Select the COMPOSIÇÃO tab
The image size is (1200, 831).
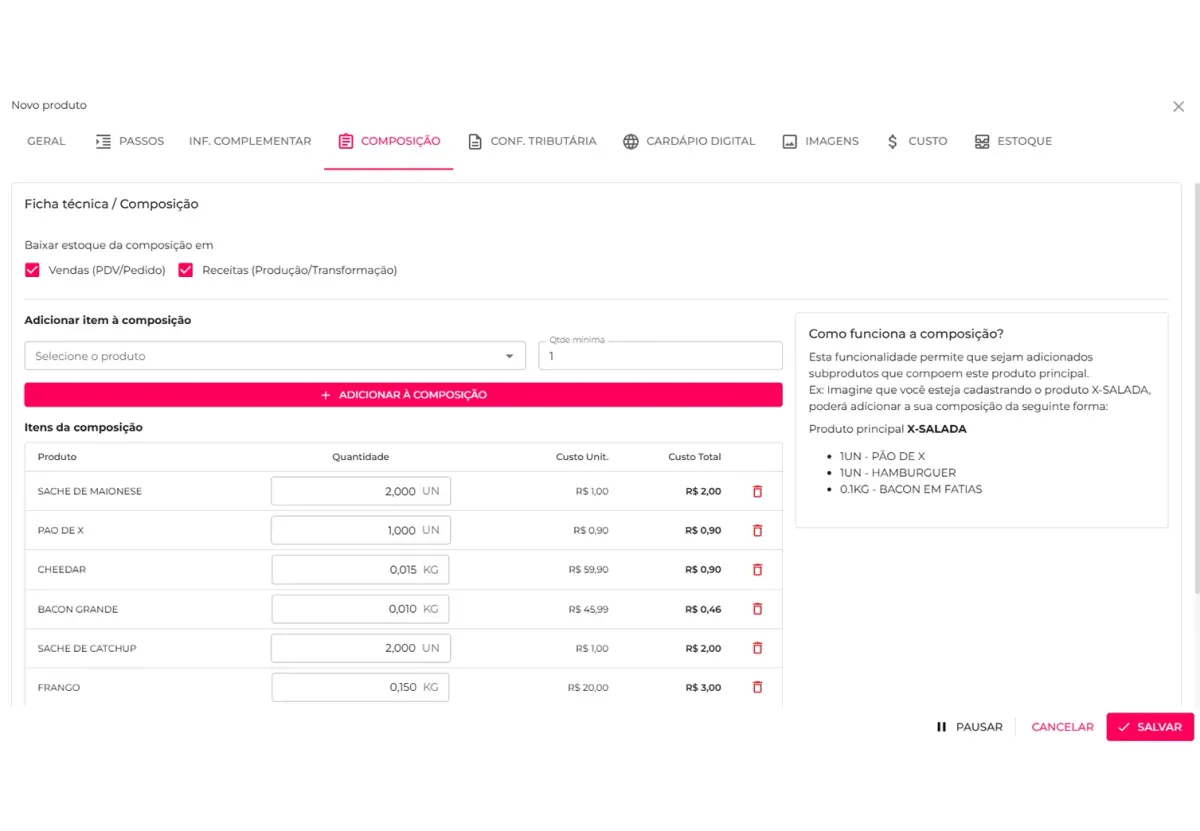pos(389,141)
